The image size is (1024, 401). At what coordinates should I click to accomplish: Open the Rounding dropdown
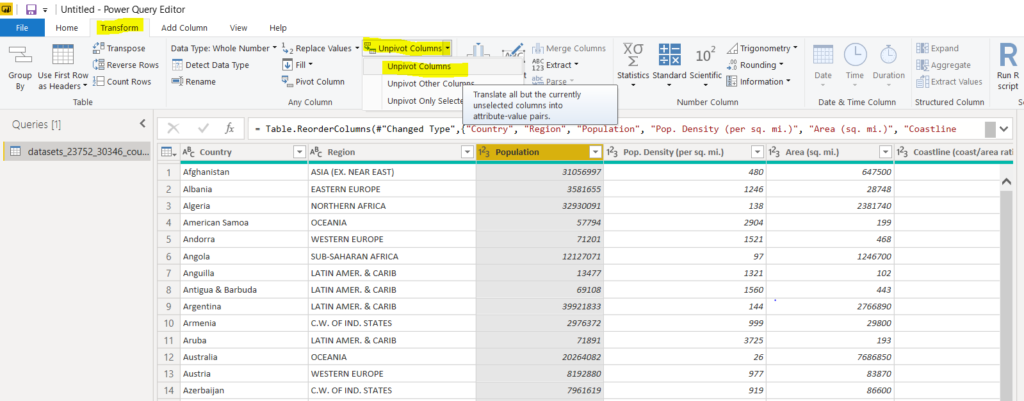[755, 65]
